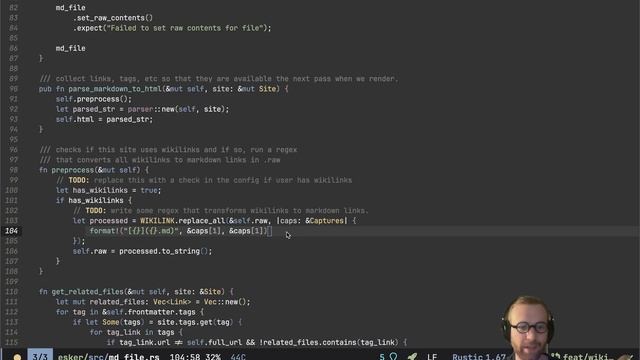
Task: Click the has_wikilinks variable declaration on line 100
Action: [100, 191]
